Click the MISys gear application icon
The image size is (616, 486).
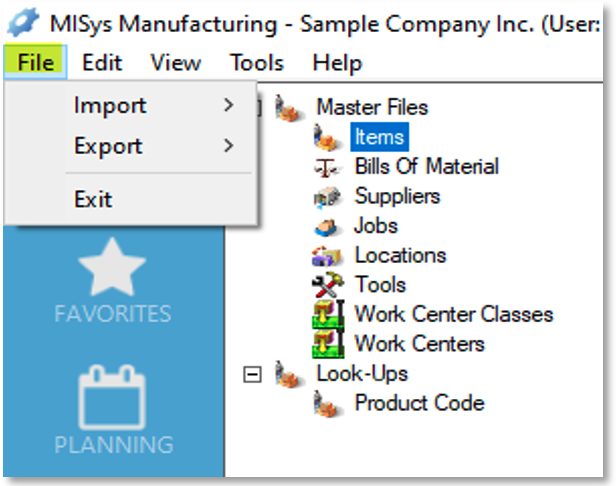click(x=24, y=22)
